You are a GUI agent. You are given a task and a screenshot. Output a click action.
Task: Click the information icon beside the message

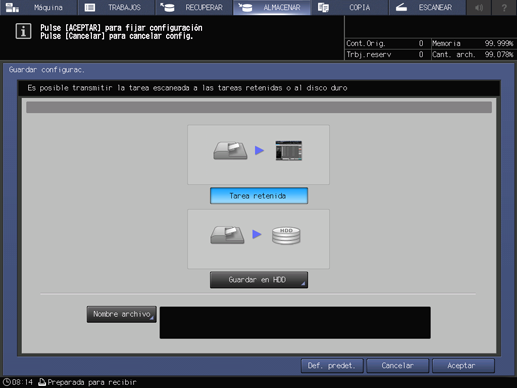tap(23, 31)
